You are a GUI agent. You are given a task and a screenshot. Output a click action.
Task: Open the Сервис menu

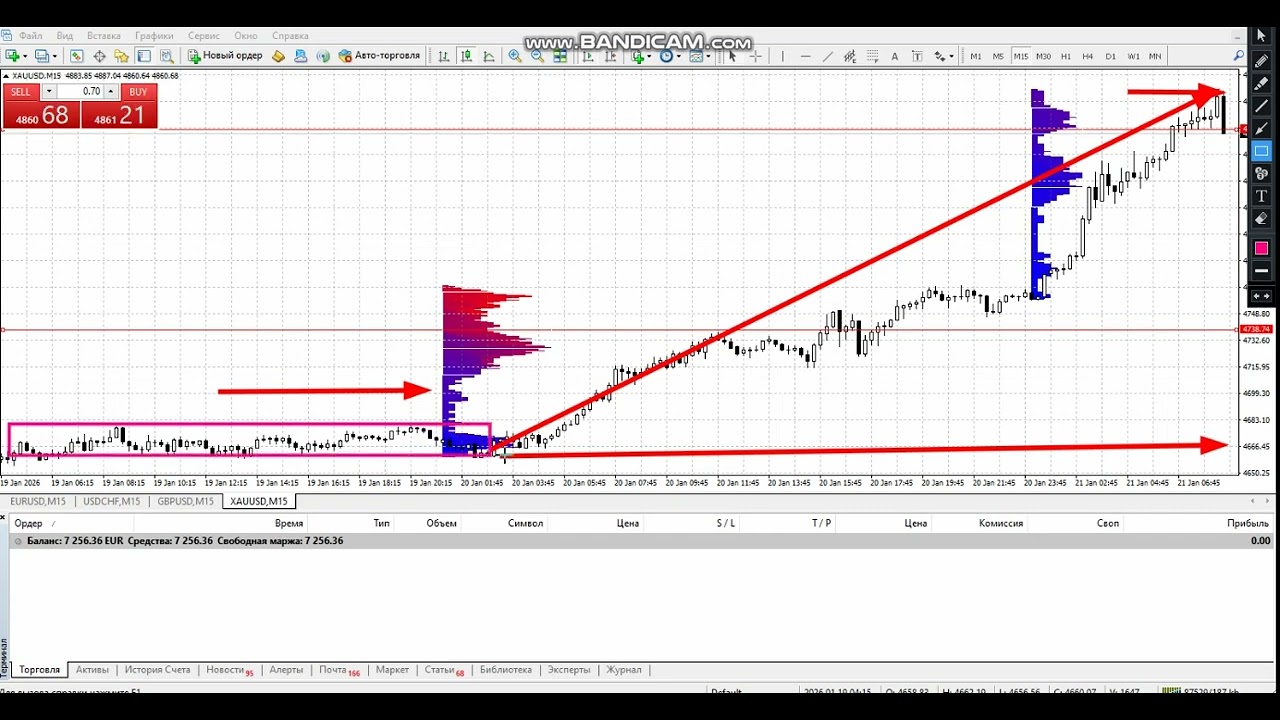[x=204, y=35]
